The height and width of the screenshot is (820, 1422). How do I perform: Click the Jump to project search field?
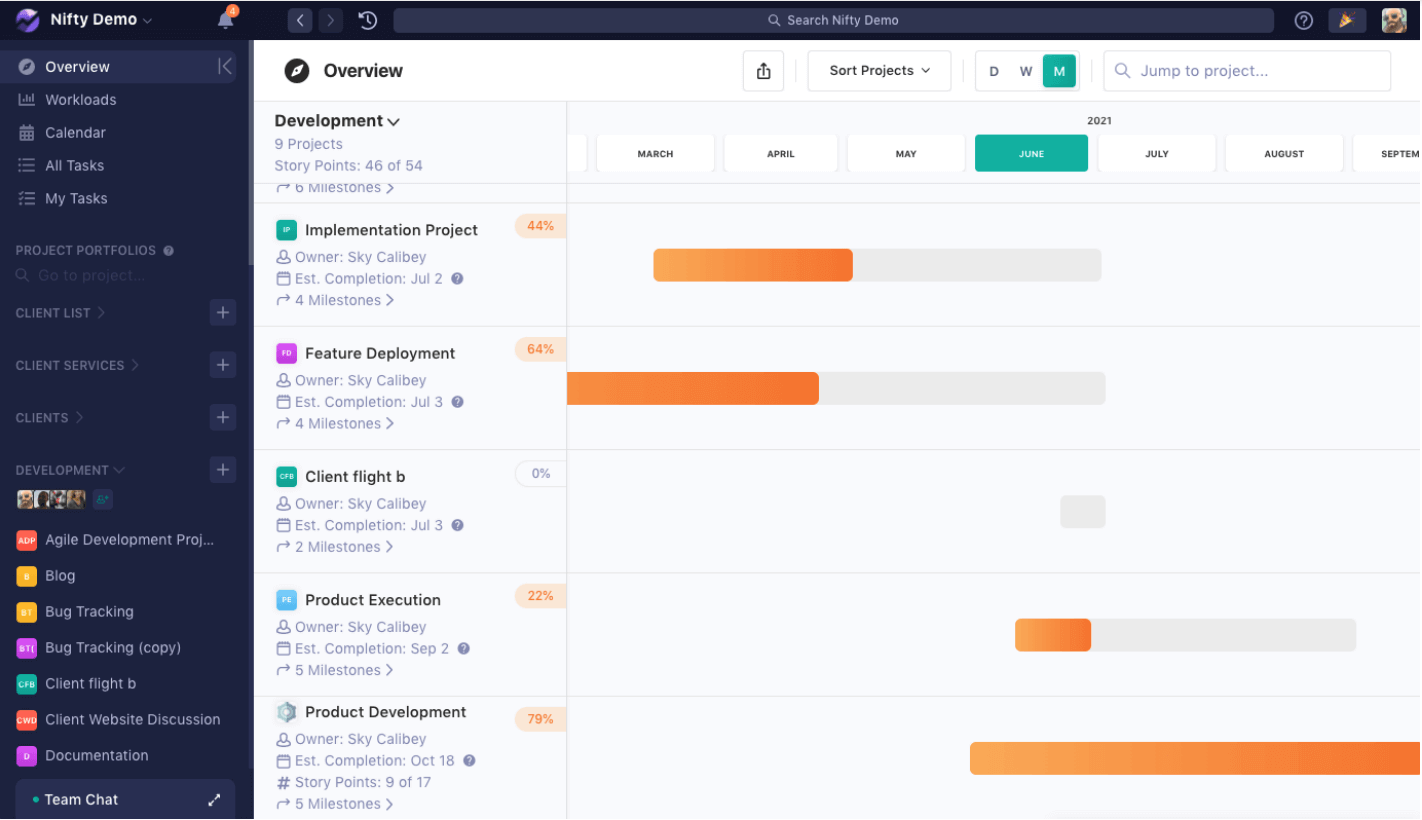pos(1246,70)
